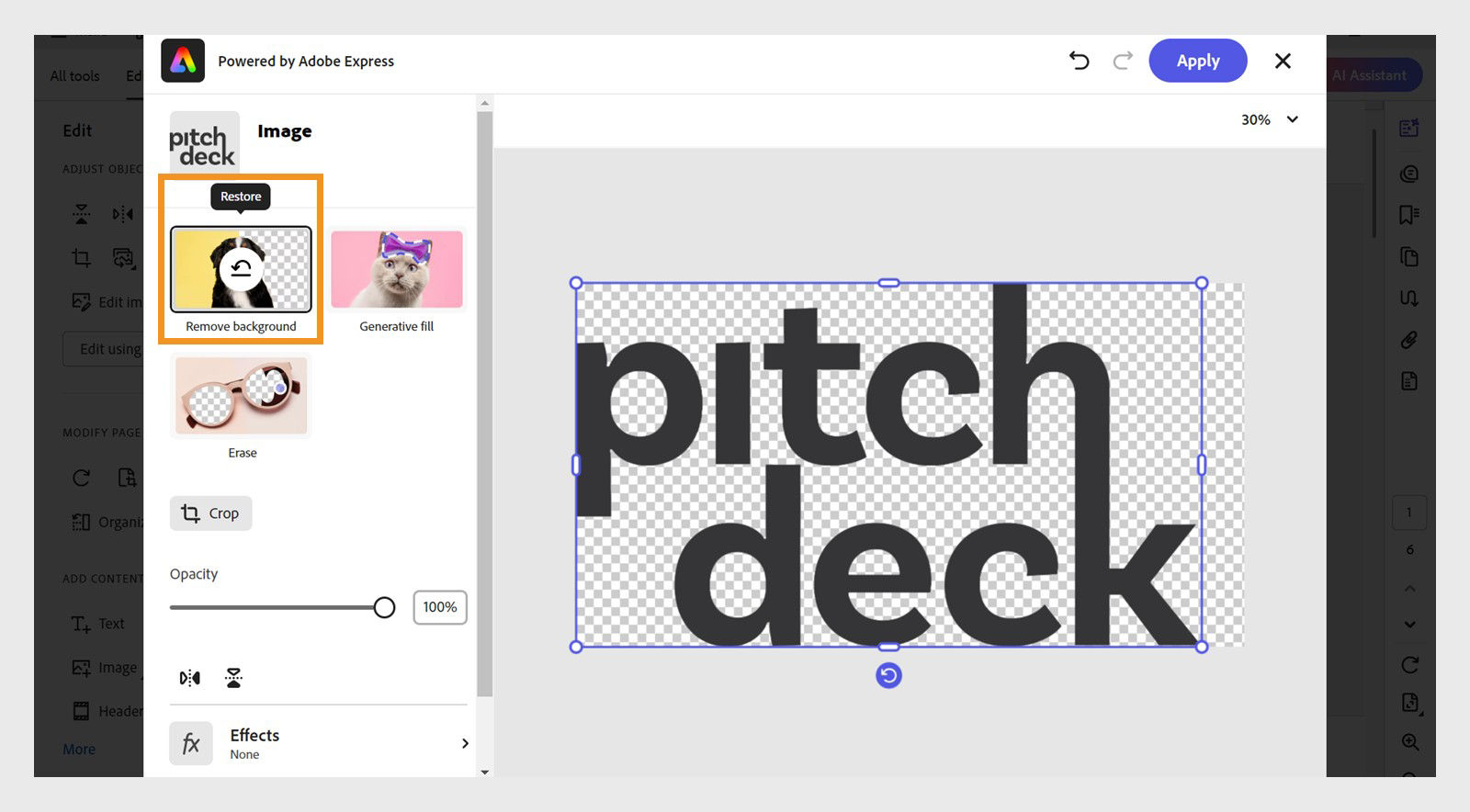
Task: Click the rotate view icon in Acrobat right rail
Action: pos(1410,664)
